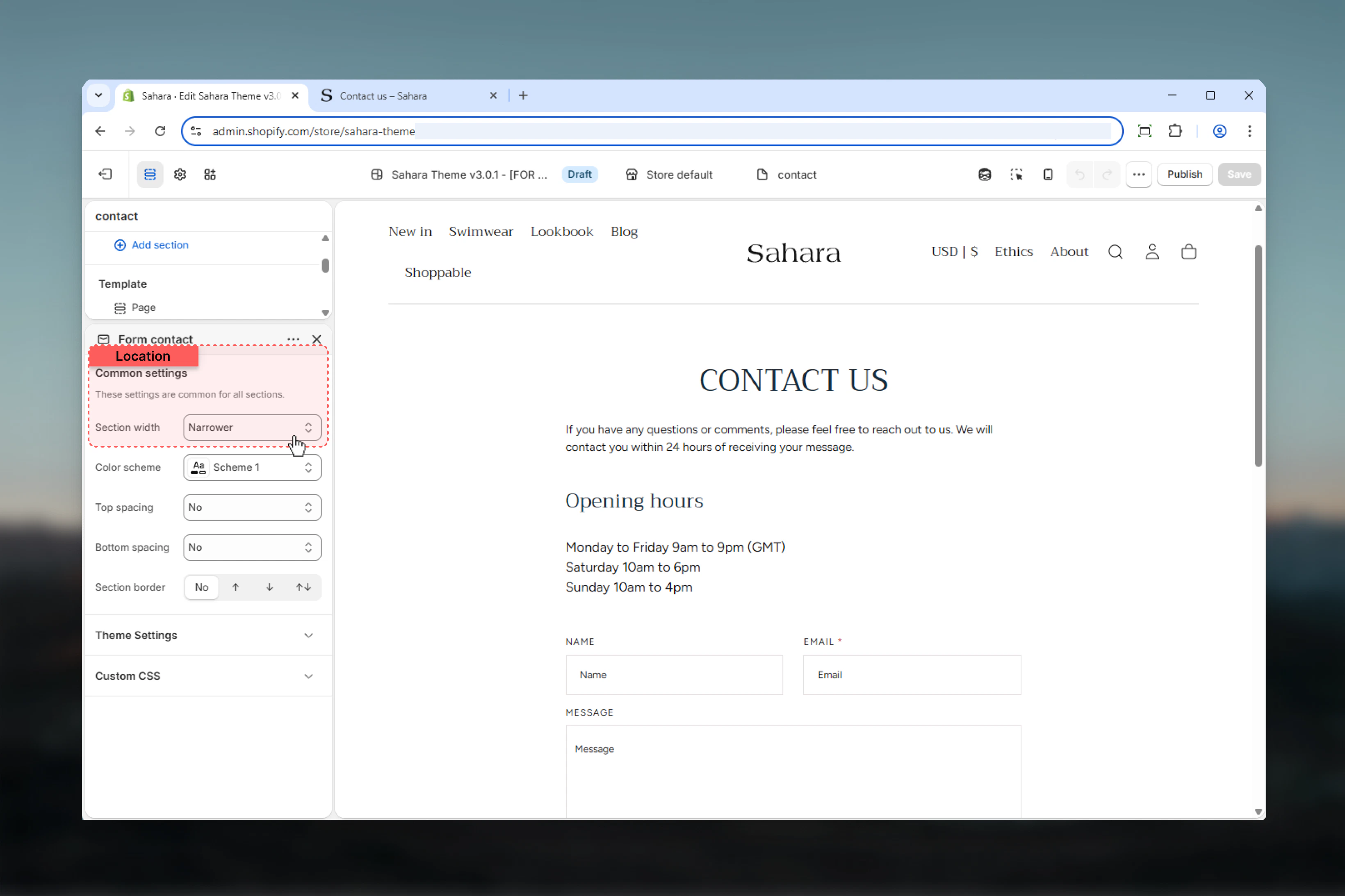Expand the Theme Settings section
Screen dimensions: 1345x896
point(208,635)
